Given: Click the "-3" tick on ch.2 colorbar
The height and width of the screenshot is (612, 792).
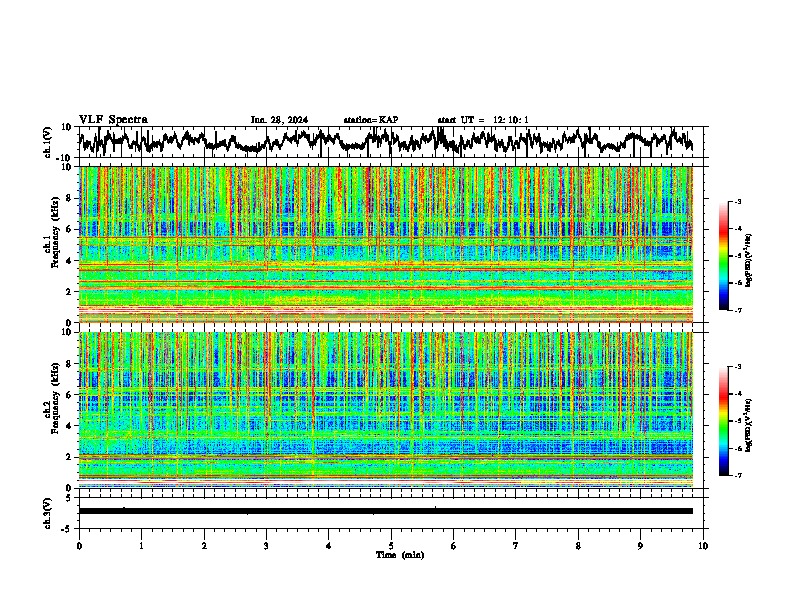Looking at the screenshot, I should (738, 367).
